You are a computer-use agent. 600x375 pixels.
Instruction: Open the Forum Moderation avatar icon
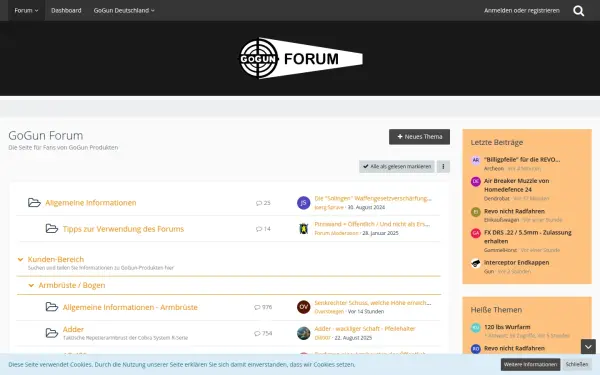pos(303,229)
